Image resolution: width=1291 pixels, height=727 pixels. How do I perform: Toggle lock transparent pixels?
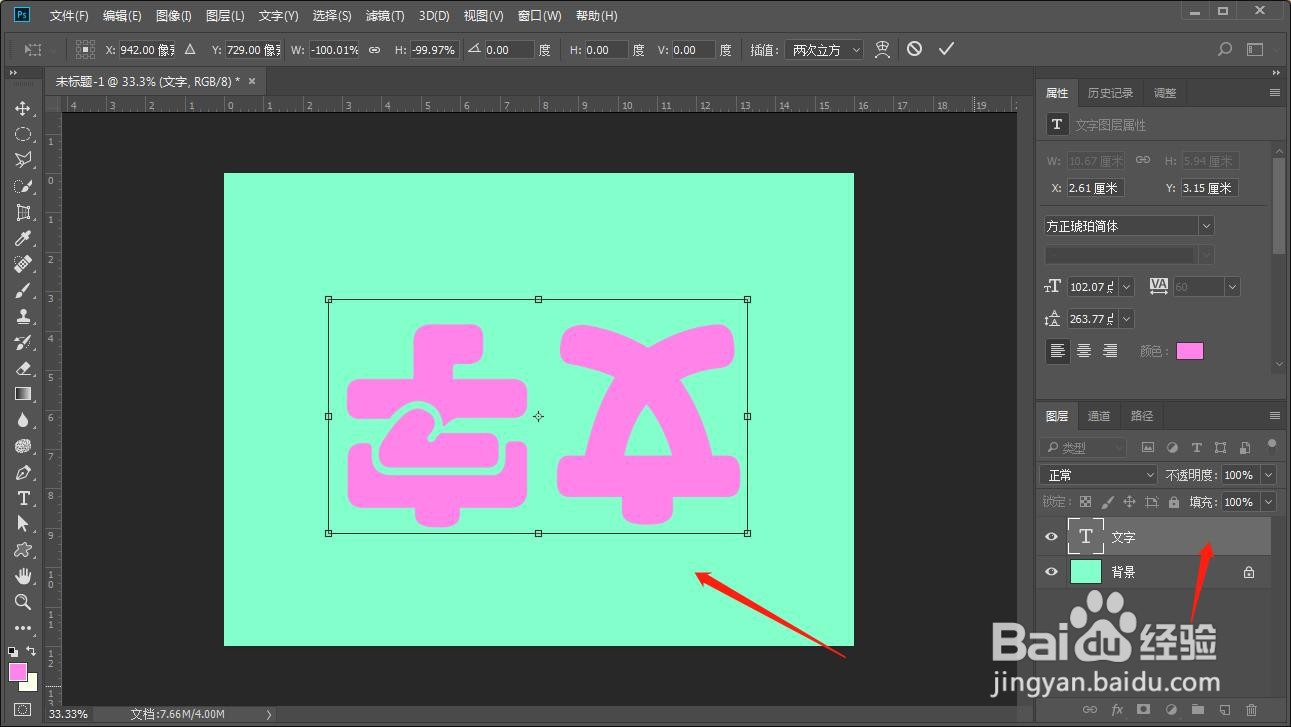click(1085, 502)
